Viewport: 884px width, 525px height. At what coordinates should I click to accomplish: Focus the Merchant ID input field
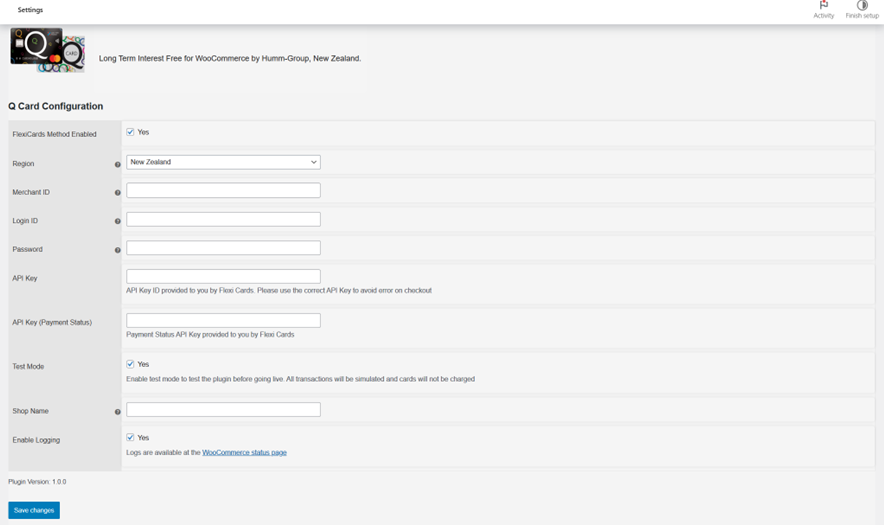[223, 191]
